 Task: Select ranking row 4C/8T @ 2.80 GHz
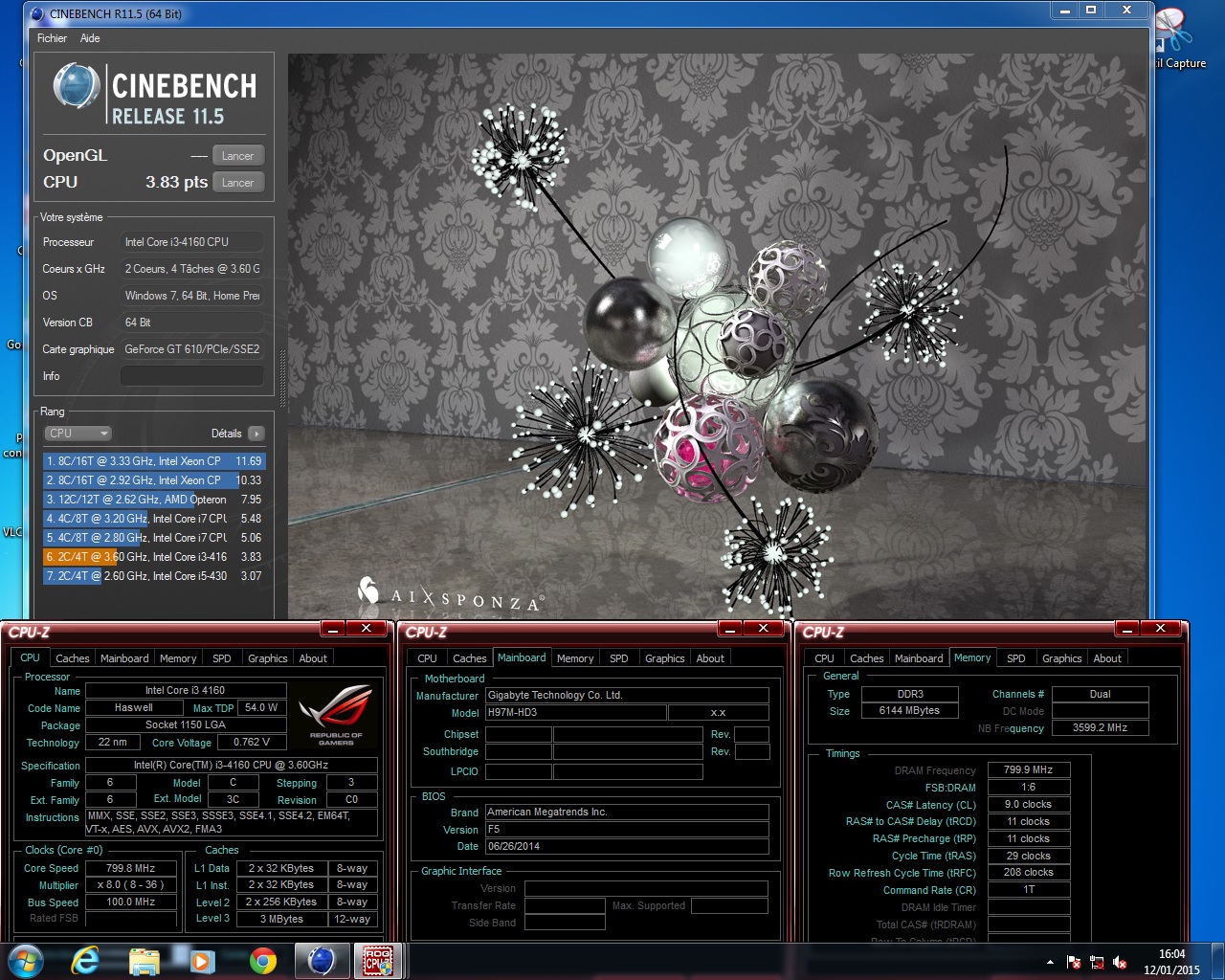153,538
